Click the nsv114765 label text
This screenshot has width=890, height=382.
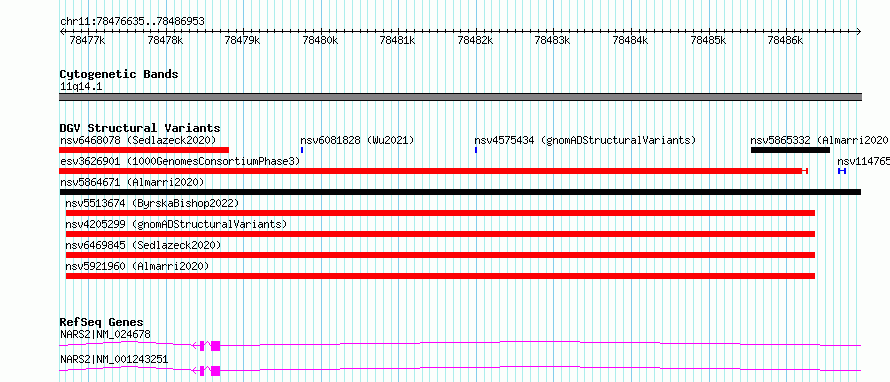pos(863,161)
